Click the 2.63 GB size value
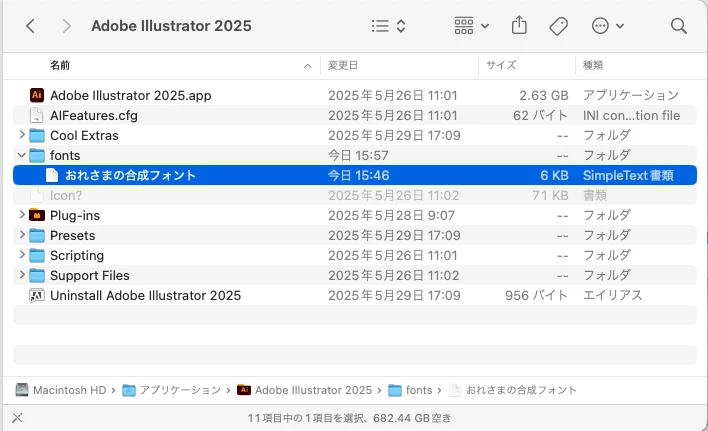 pos(544,96)
